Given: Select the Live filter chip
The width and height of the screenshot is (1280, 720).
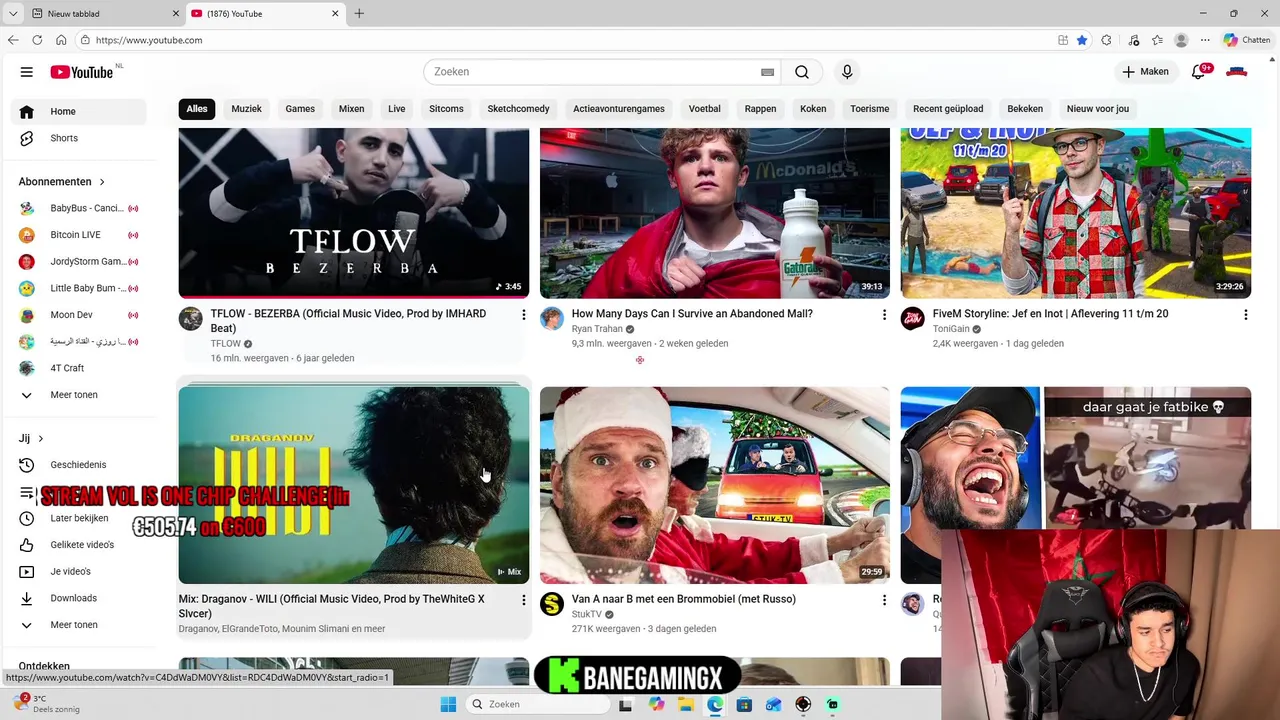Looking at the screenshot, I should click(x=397, y=109).
